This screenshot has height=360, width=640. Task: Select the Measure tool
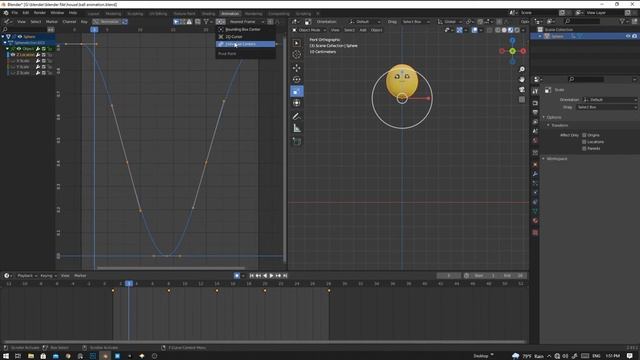(297, 129)
